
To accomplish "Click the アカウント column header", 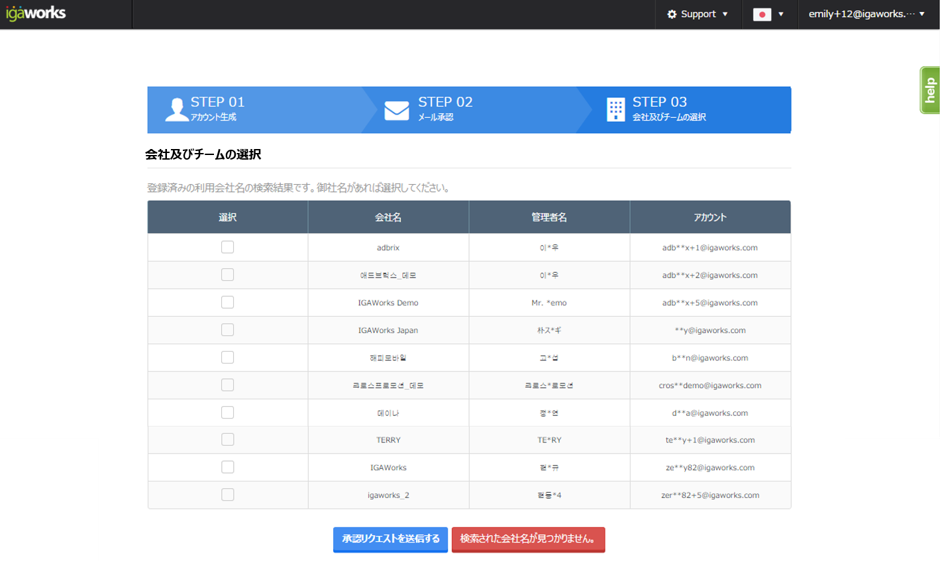I will click(710, 217).
